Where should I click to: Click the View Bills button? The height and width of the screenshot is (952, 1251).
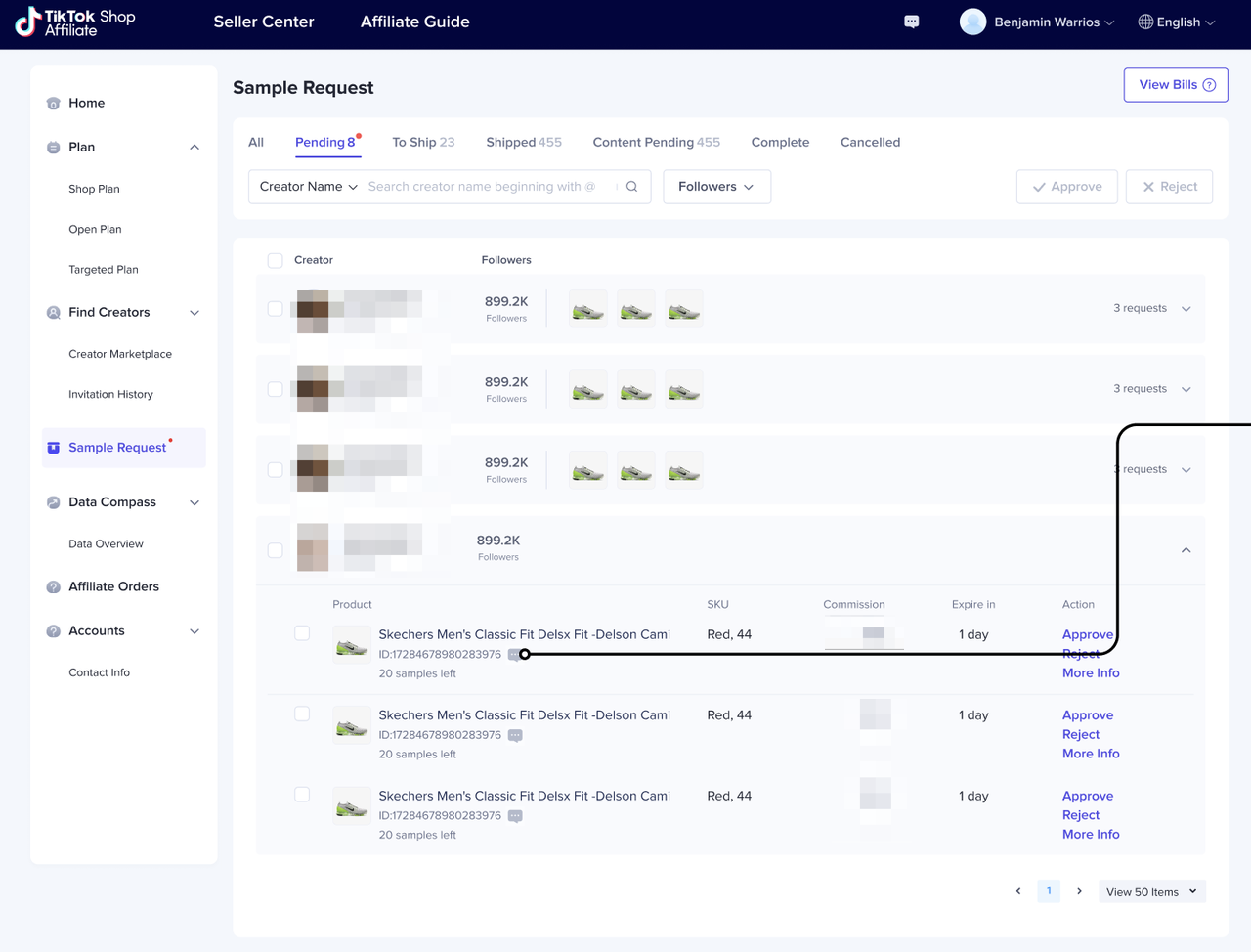coord(1175,85)
